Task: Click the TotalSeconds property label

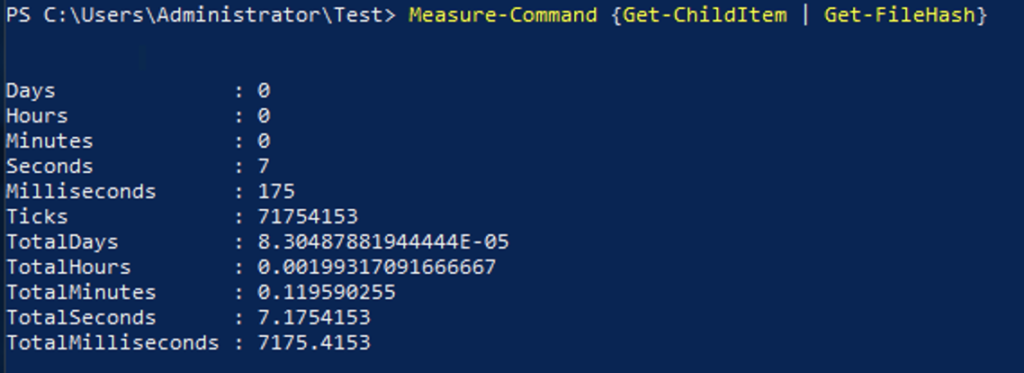Action: click(x=82, y=317)
